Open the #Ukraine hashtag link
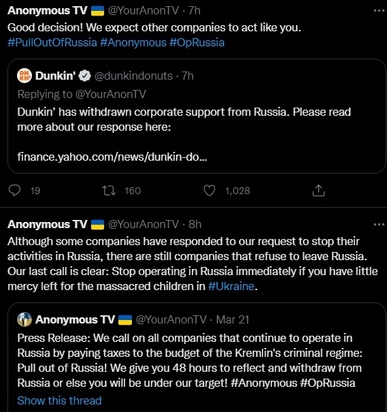 231,286
